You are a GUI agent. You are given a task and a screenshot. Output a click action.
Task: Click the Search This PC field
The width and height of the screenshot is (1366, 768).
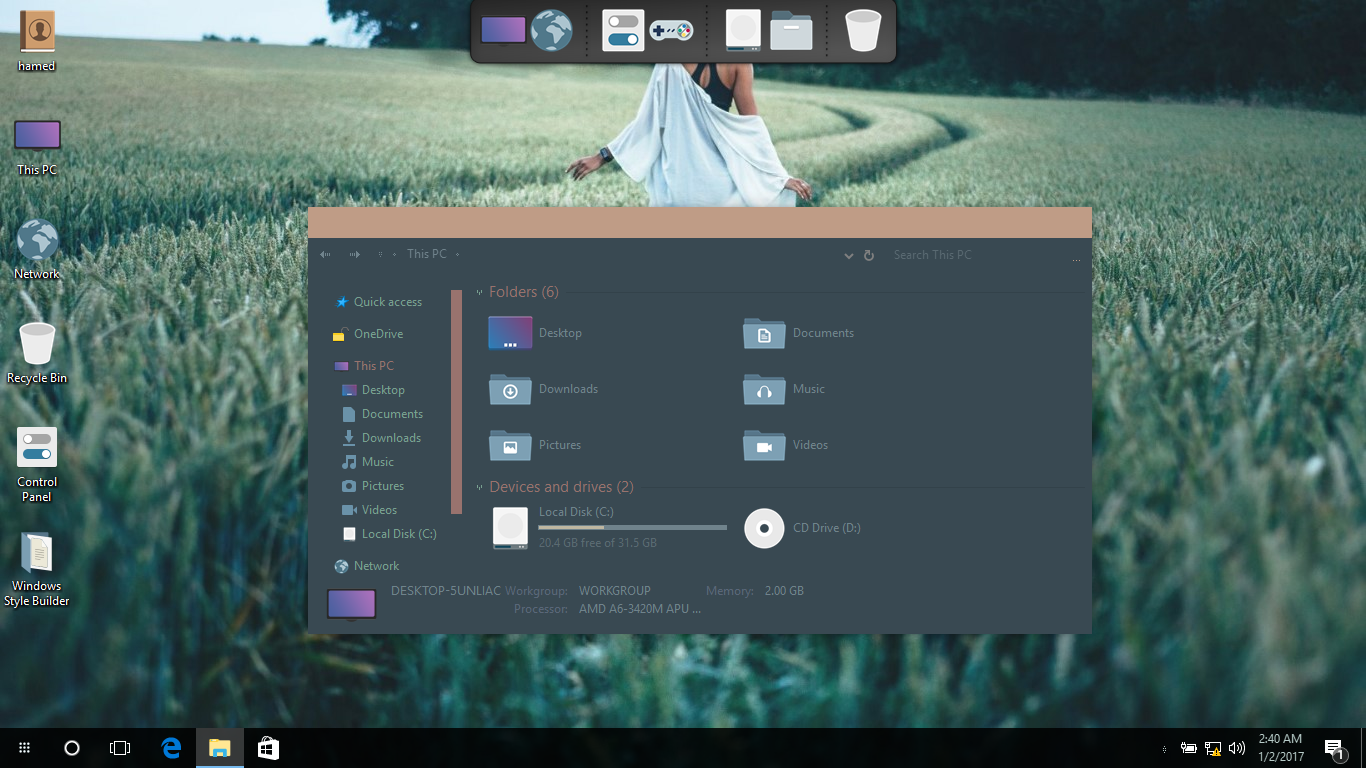975,255
